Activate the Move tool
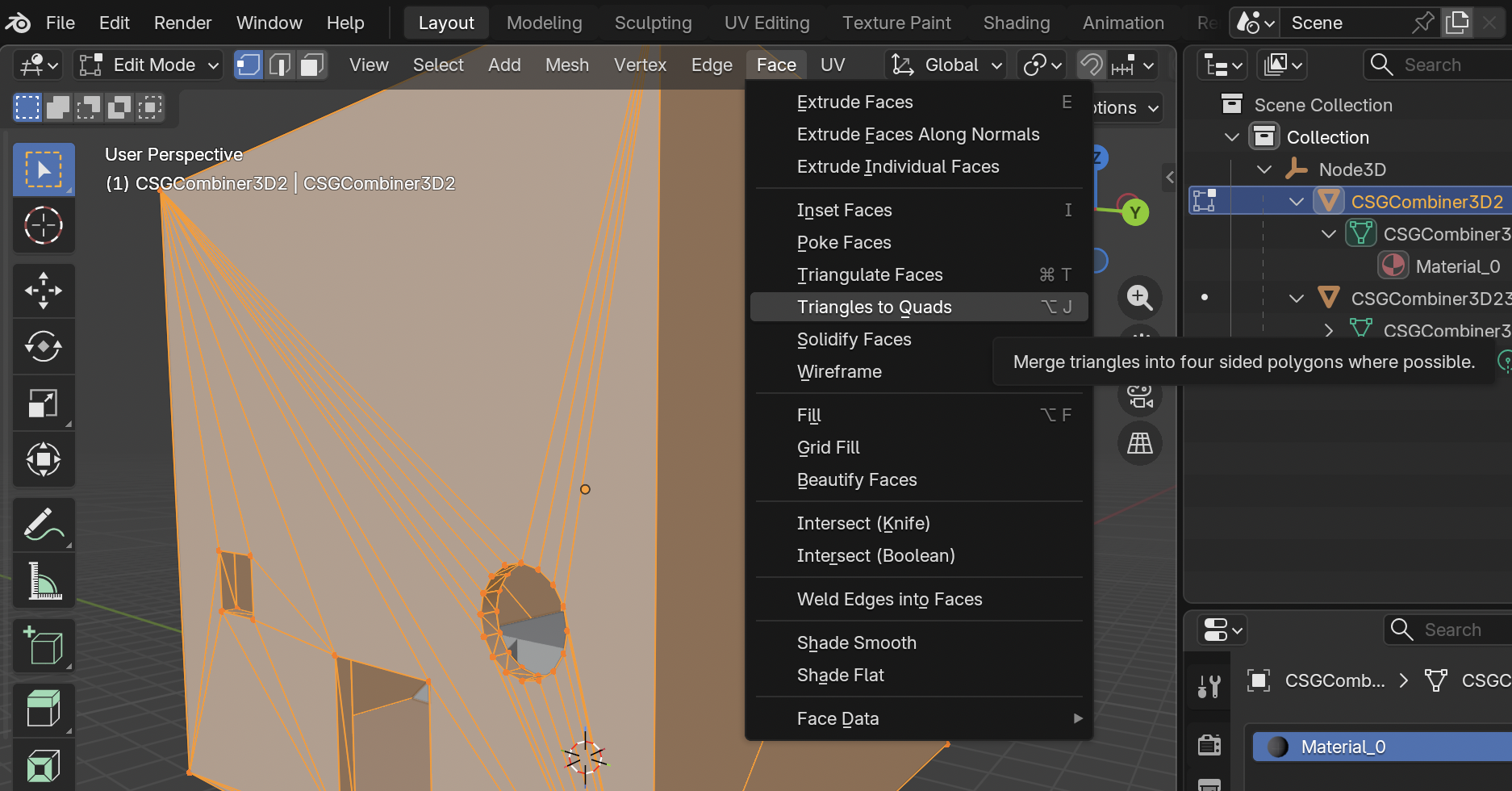This screenshot has width=1512, height=791. click(x=44, y=291)
